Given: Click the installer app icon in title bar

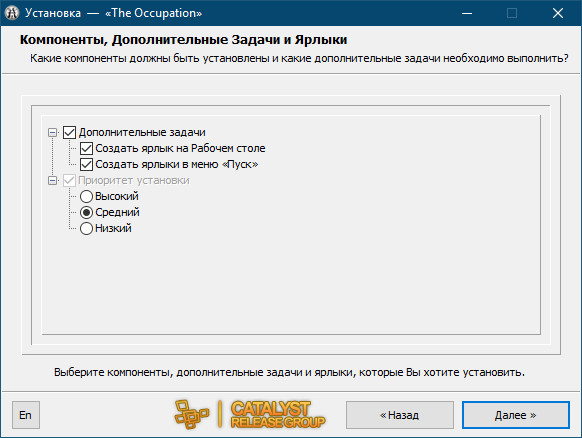Looking at the screenshot, I should 12,13.
